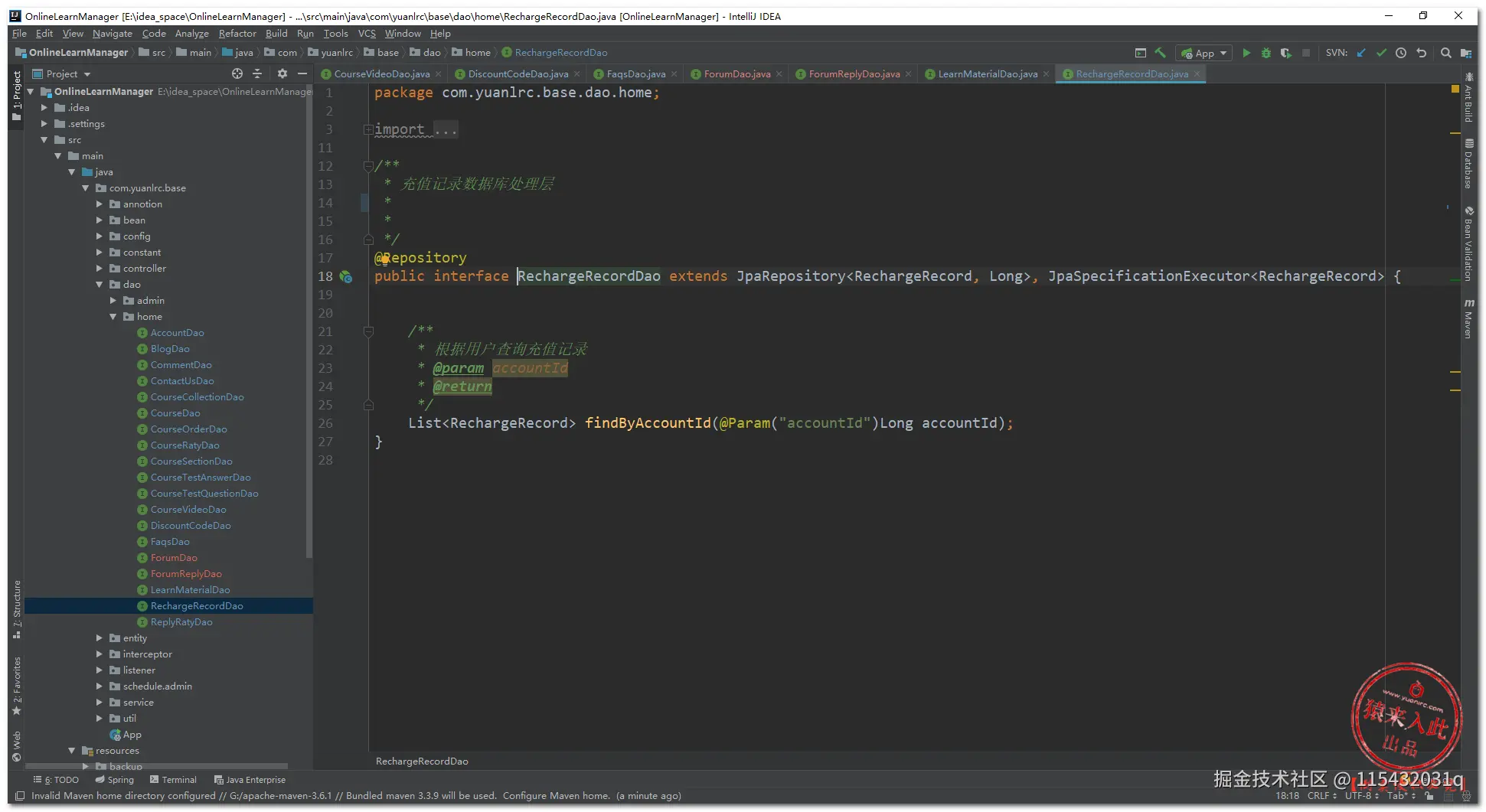The height and width of the screenshot is (812, 1486).
Task: Click the locate current file crosshair icon
Action: point(237,73)
